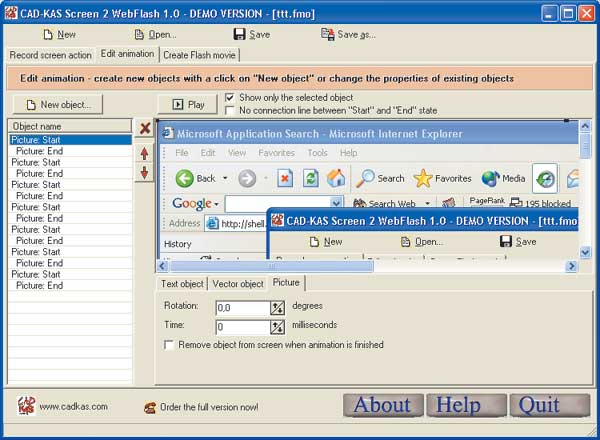Screen dimensions: 600x440
Task: Click the order full version icon
Action: [x=150, y=407]
